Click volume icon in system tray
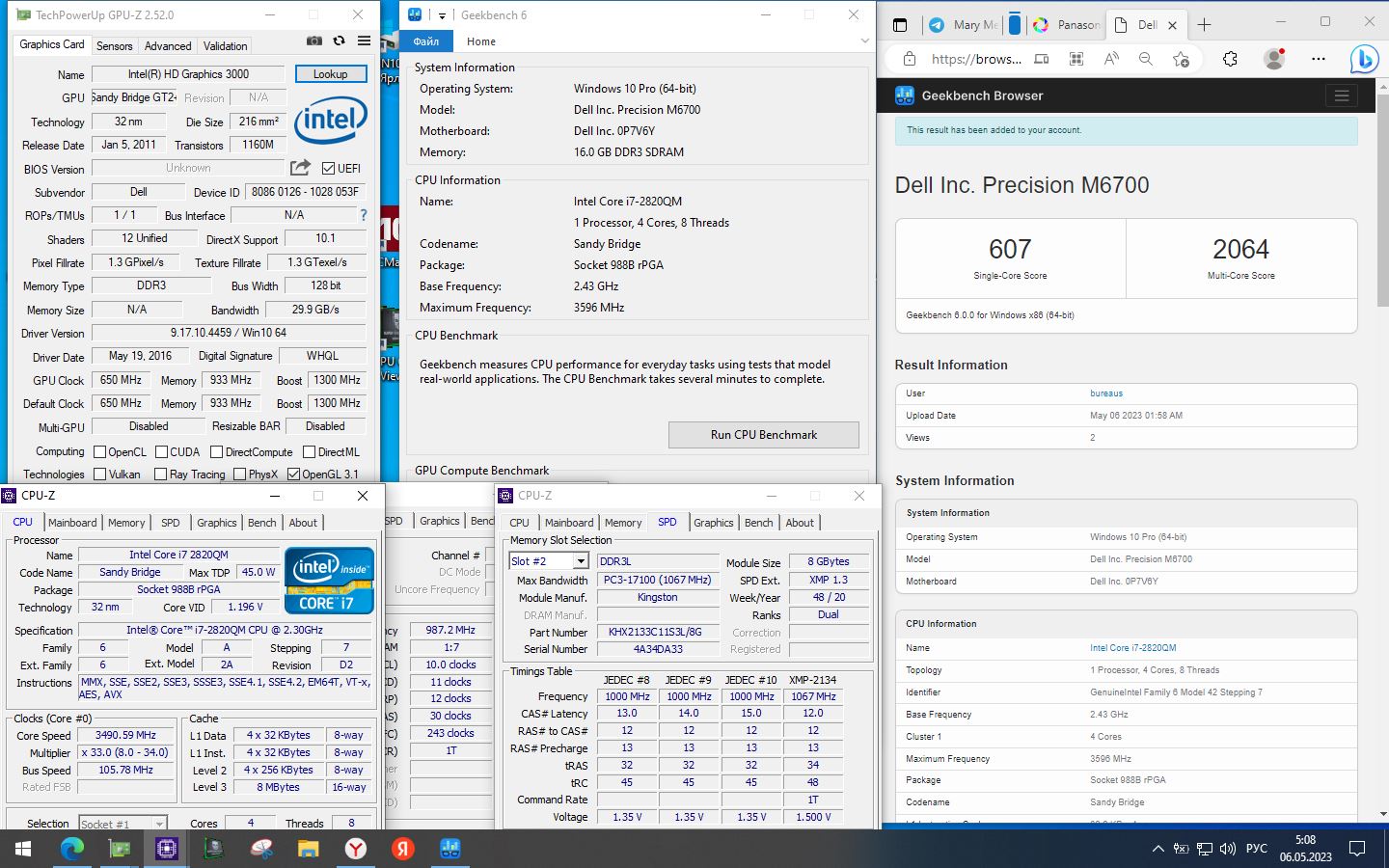The image size is (1389, 868). coord(1228,849)
